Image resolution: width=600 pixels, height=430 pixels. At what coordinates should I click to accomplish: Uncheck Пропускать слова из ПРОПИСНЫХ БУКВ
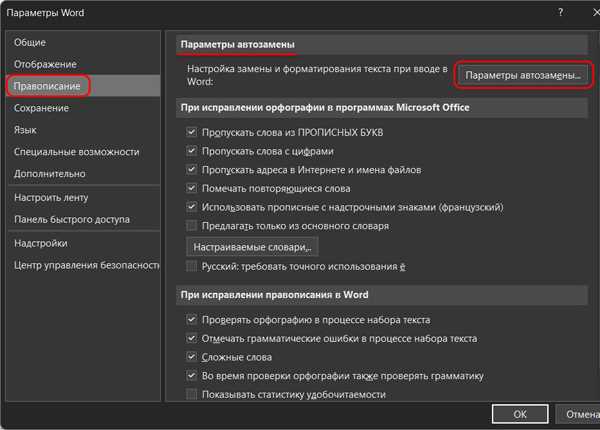192,132
